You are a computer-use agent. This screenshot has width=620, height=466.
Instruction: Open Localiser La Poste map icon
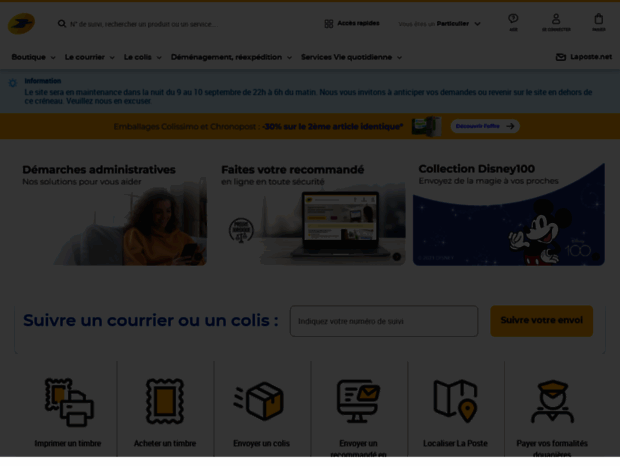click(455, 400)
